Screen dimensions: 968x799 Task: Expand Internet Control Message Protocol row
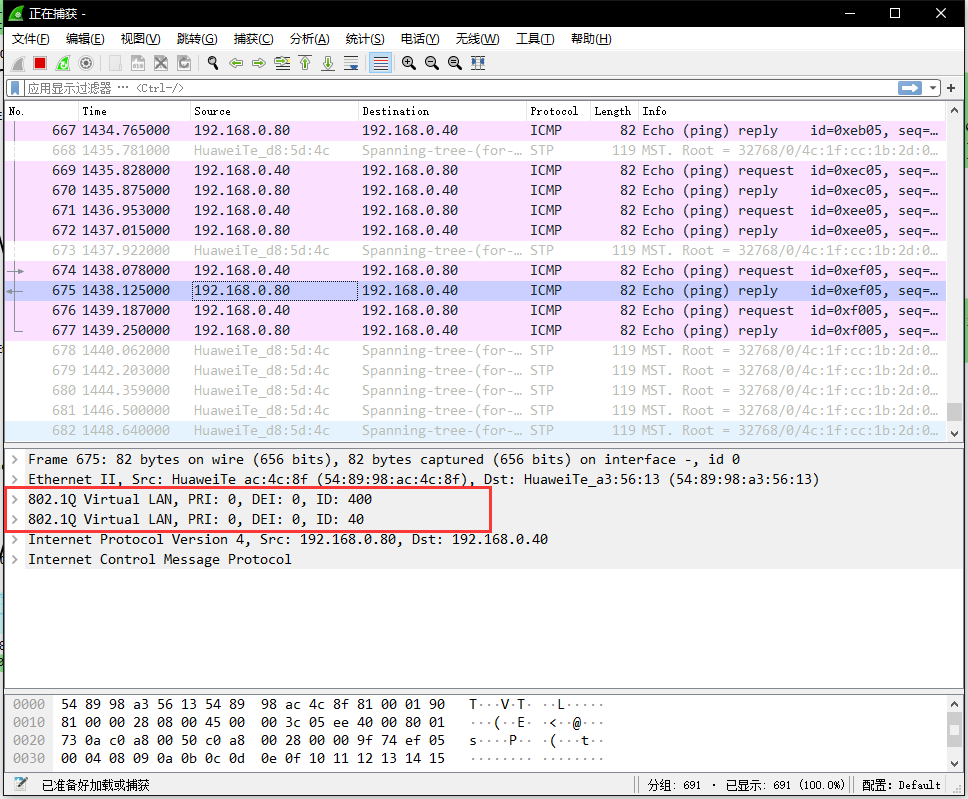(x=14, y=559)
